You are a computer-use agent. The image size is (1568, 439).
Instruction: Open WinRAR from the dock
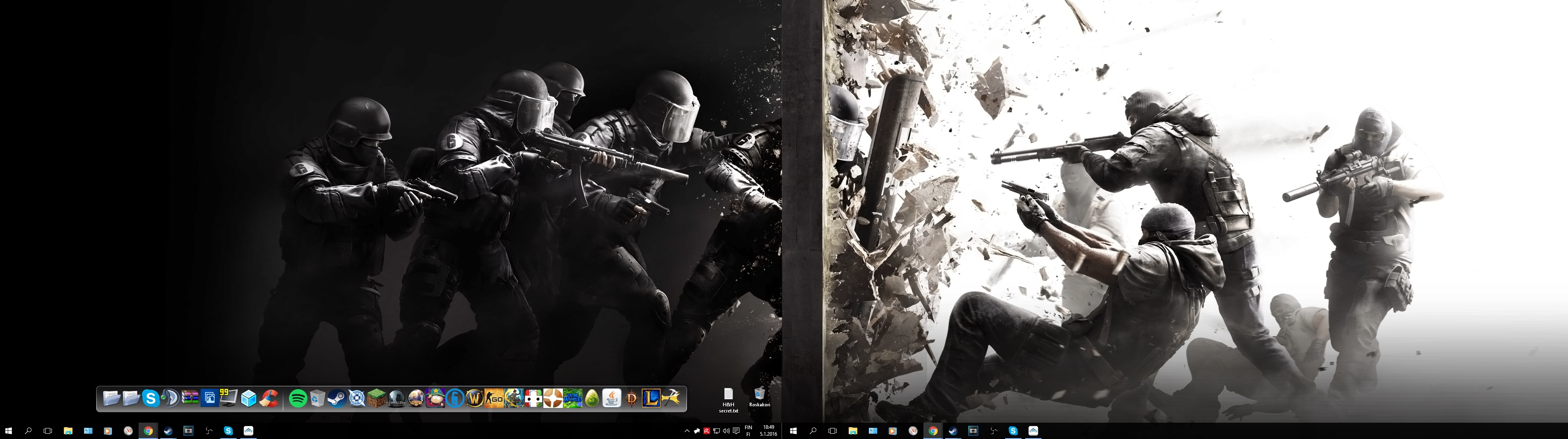[190, 399]
